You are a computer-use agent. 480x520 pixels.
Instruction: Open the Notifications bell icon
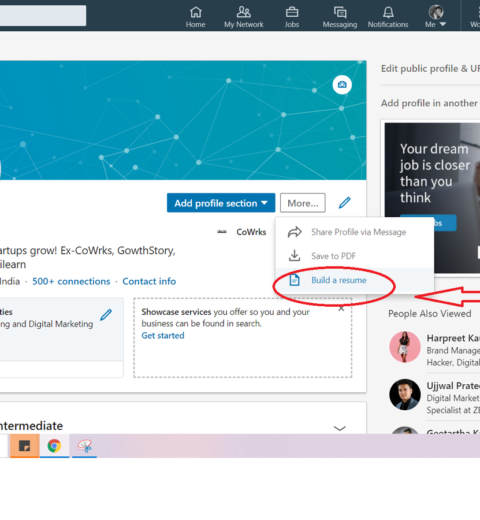click(x=388, y=12)
